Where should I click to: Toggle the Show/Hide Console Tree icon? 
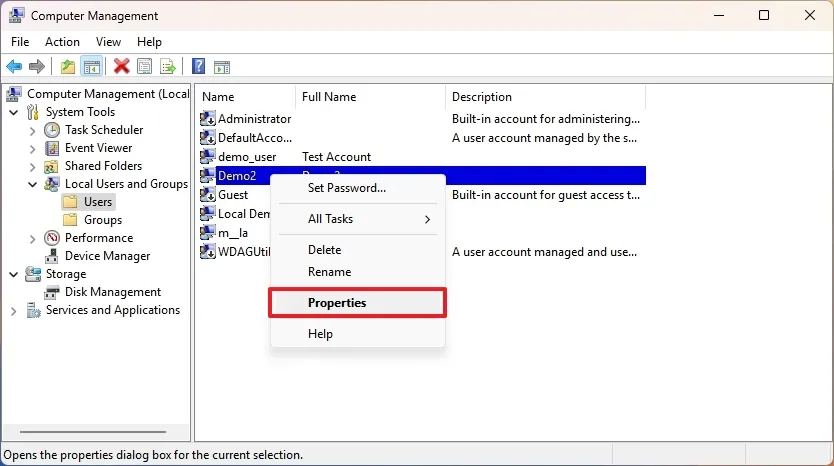coord(91,67)
